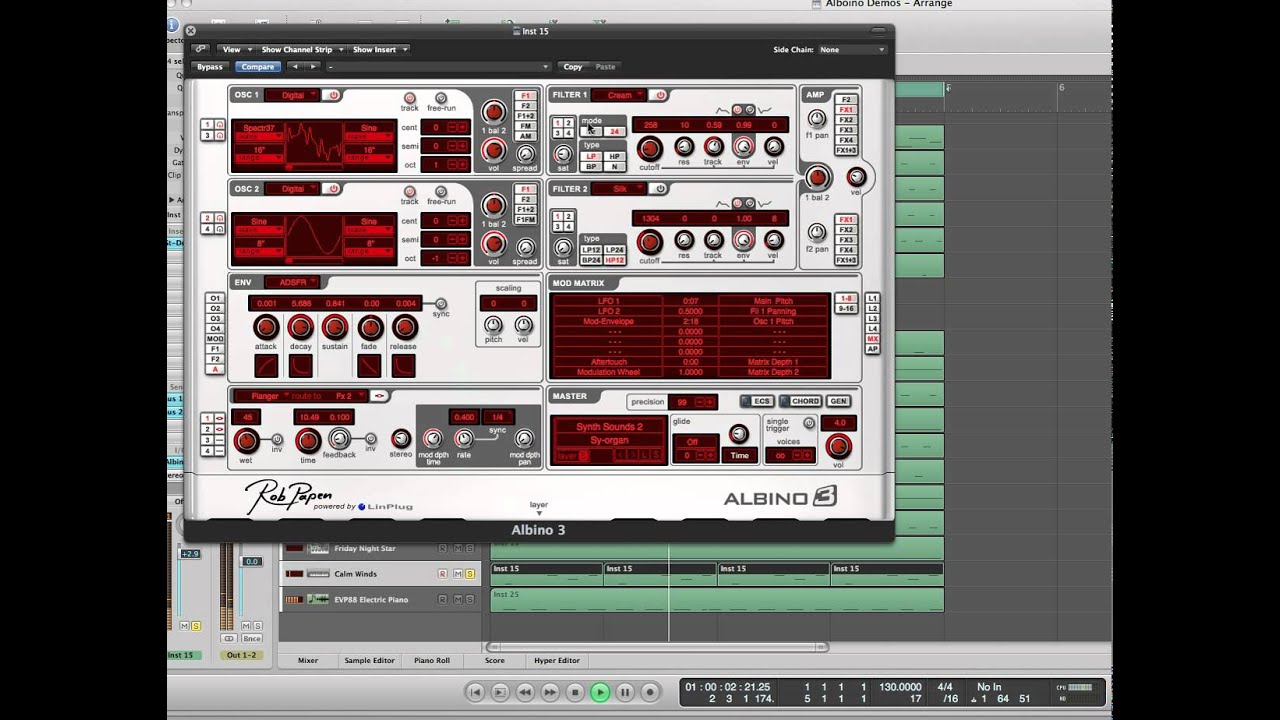Open the View menu dropdown

tap(234, 49)
